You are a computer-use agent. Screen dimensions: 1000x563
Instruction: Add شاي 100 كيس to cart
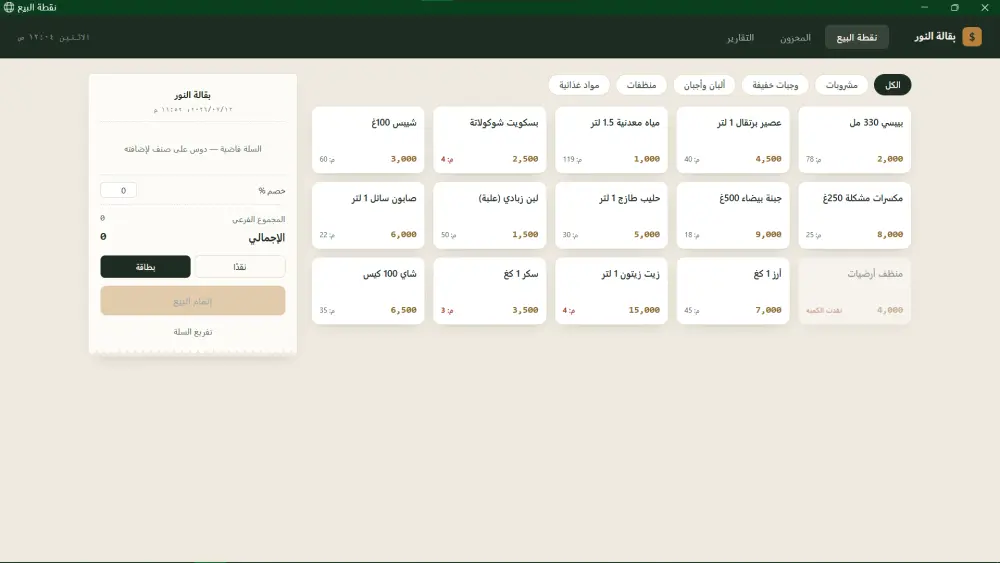coord(368,291)
